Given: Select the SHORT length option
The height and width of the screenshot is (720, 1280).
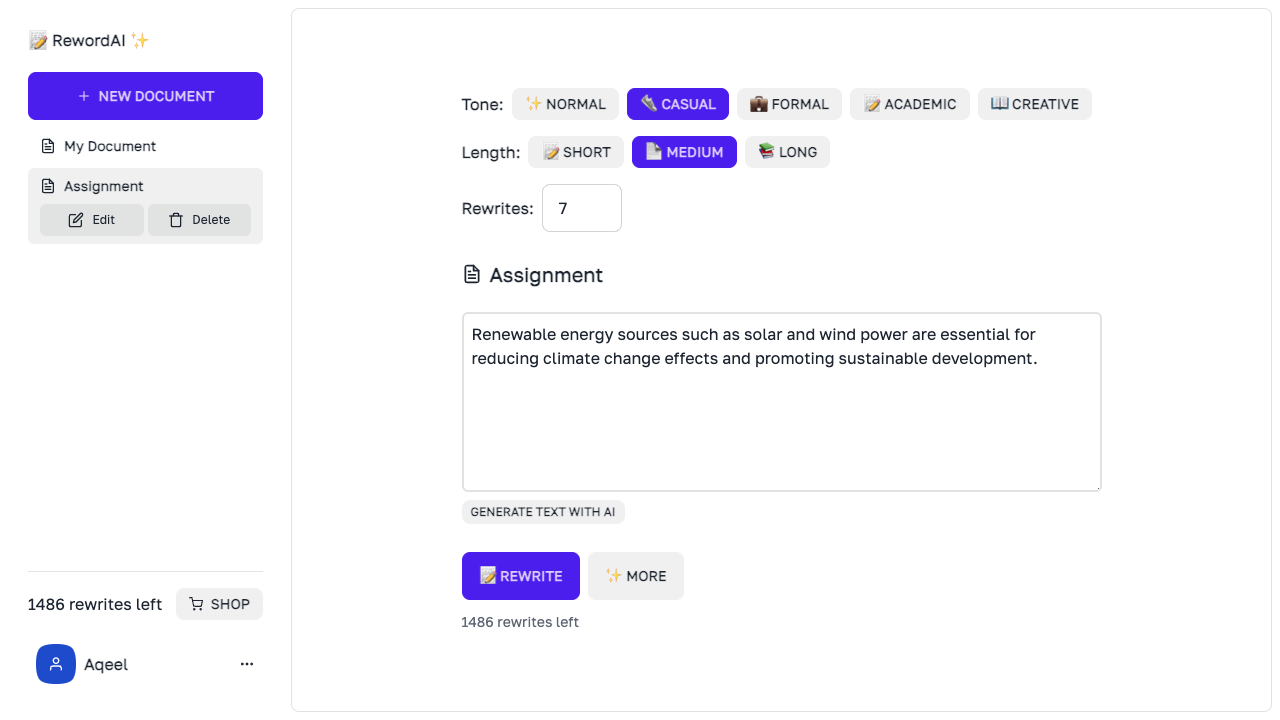Looking at the screenshot, I should pyautogui.click(x=576, y=151).
